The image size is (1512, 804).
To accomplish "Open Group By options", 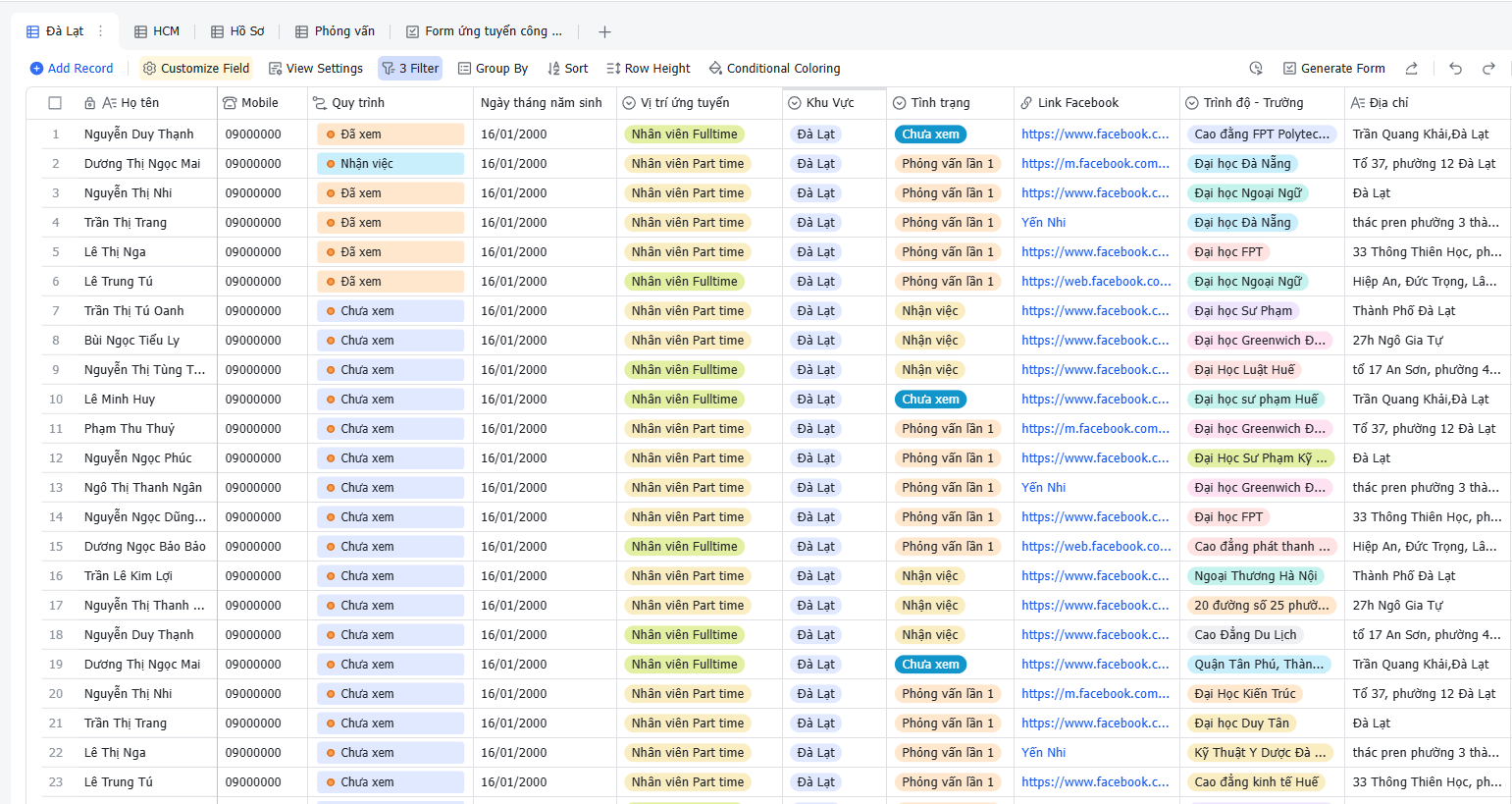I will coord(493,69).
